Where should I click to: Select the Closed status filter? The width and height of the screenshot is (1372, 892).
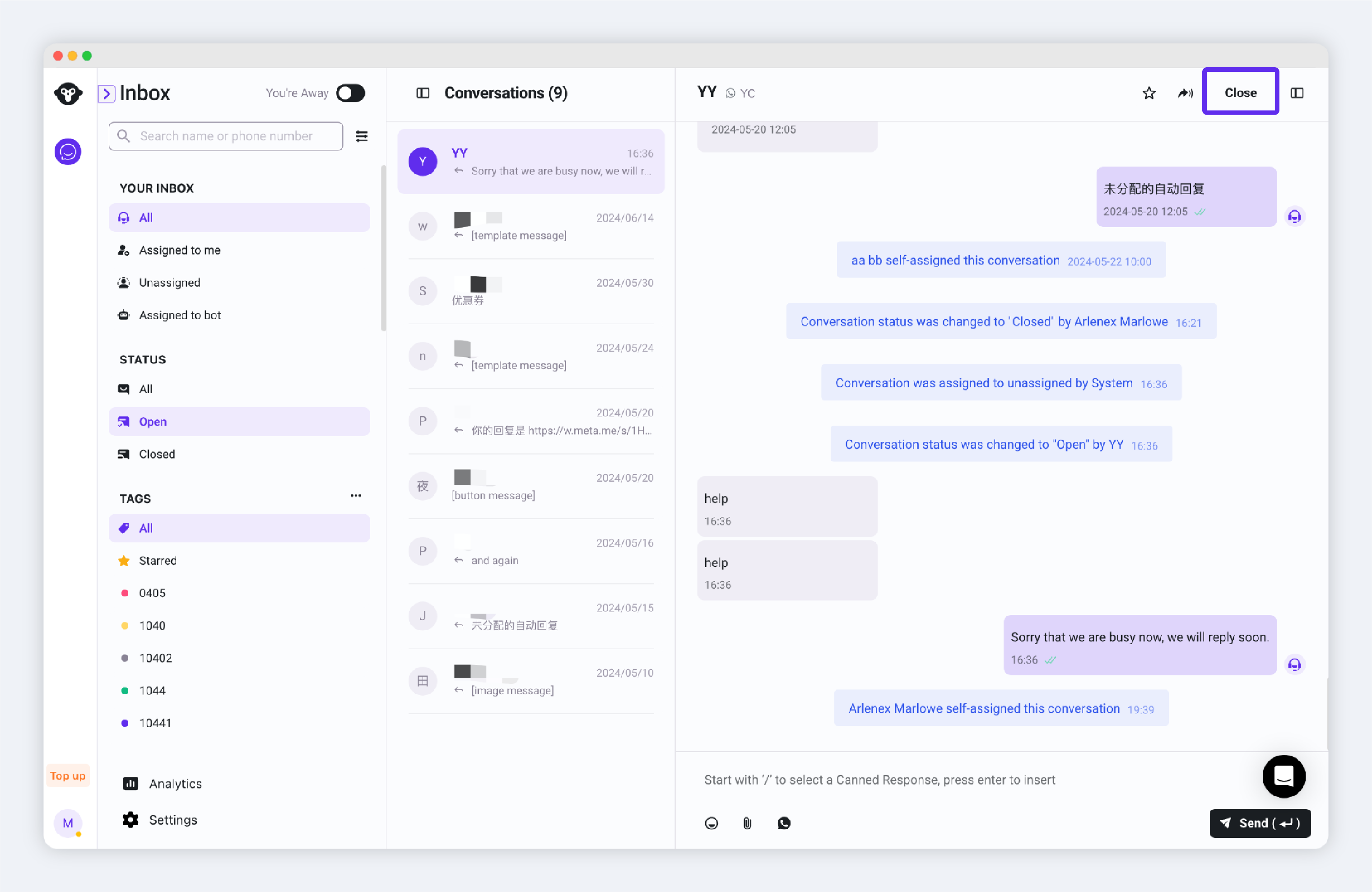point(156,454)
